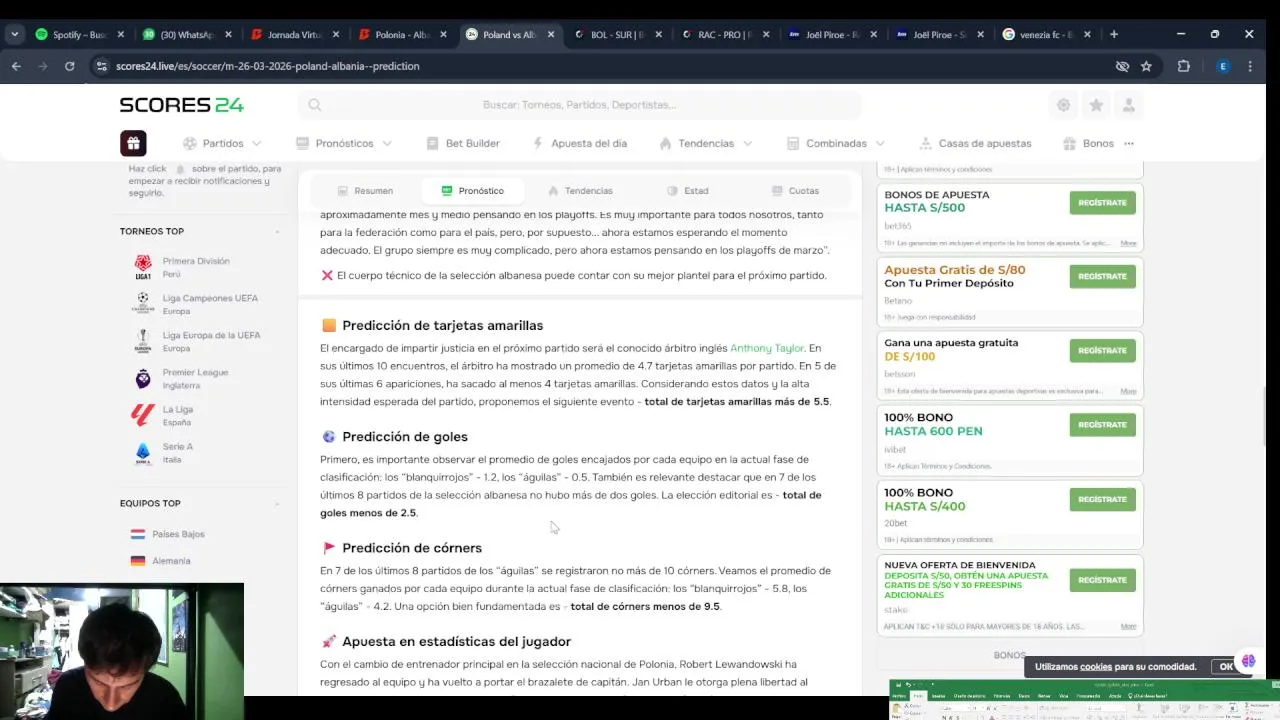The width and height of the screenshot is (1280, 720).
Task: Expand the Partidos menu
Action: (x=222, y=143)
